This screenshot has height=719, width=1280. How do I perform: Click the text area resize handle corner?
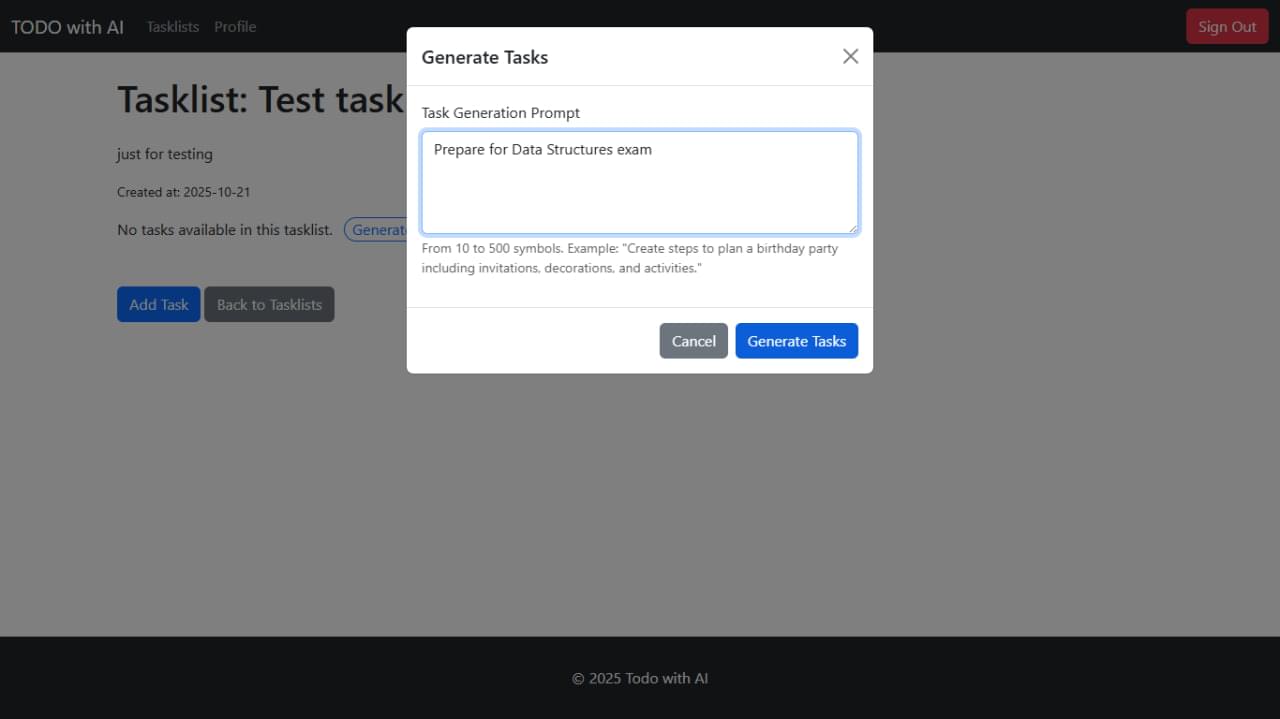852,228
